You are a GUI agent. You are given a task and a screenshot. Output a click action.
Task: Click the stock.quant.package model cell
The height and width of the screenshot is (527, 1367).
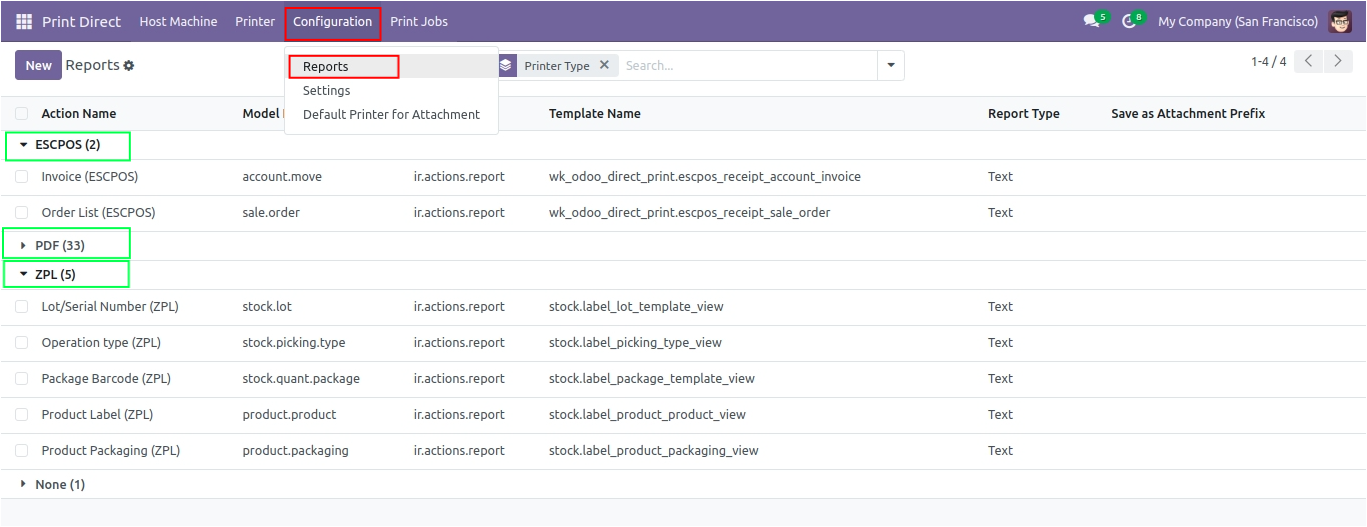click(x=301, y=379)
